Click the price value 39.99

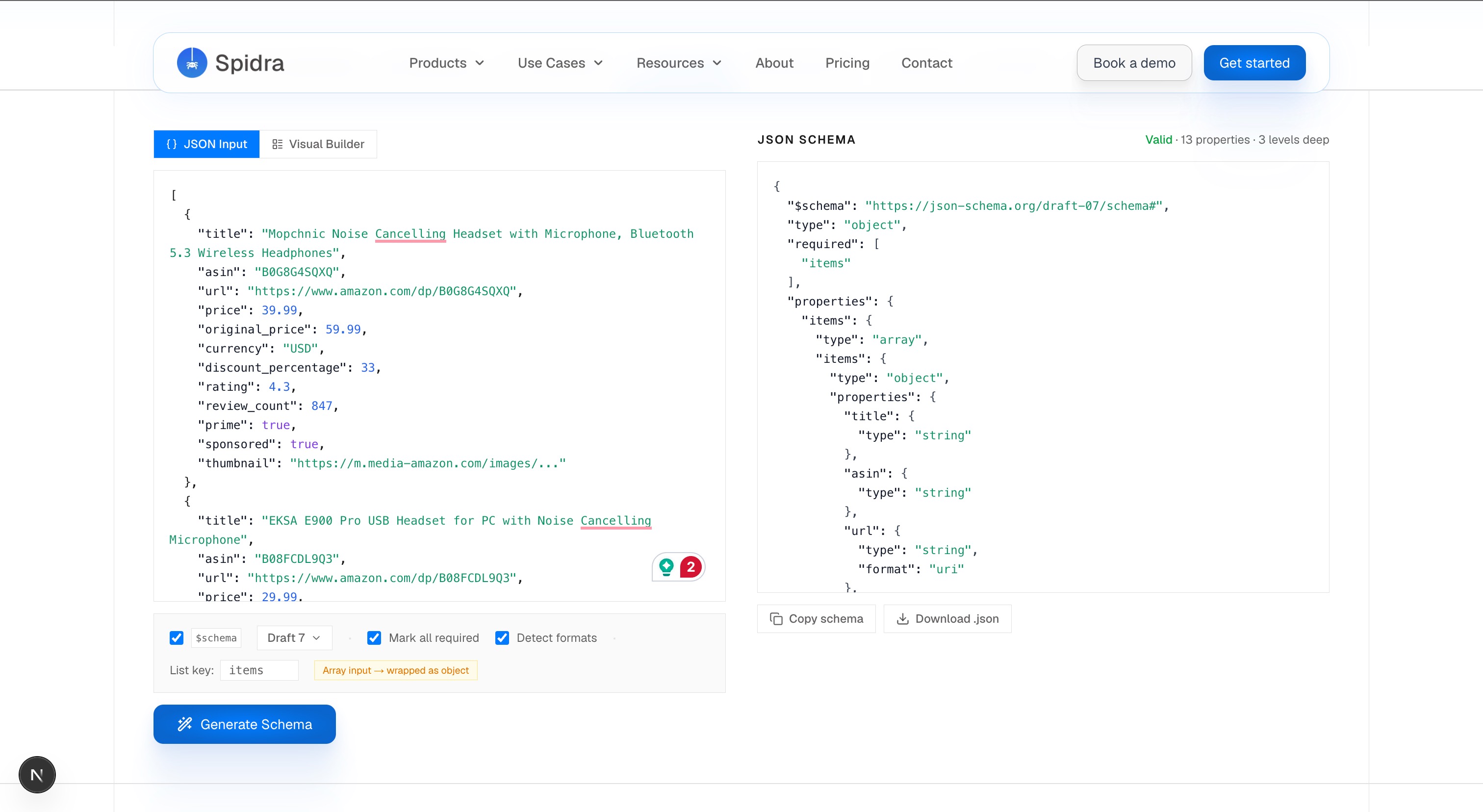[279, 310]
